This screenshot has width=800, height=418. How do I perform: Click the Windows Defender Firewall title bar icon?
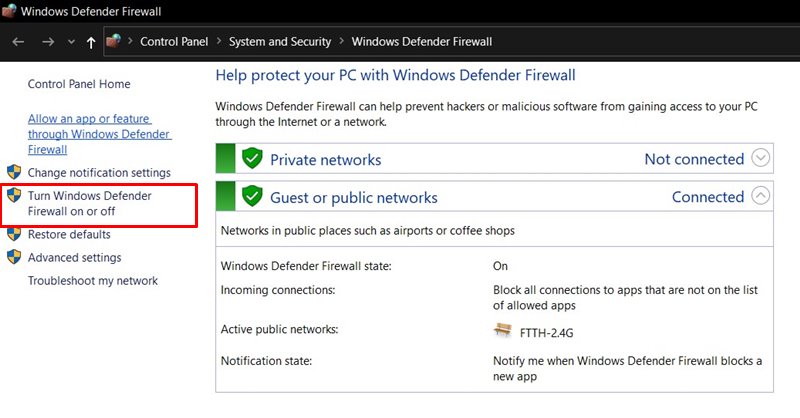pos(9,11)
